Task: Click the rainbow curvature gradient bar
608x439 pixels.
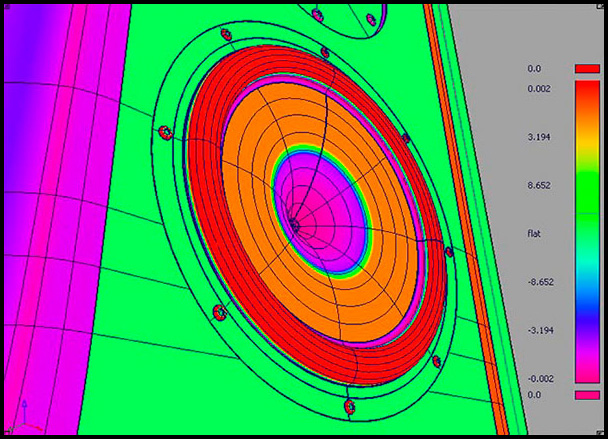Action: pyautogui.click(x=586, y=232)
